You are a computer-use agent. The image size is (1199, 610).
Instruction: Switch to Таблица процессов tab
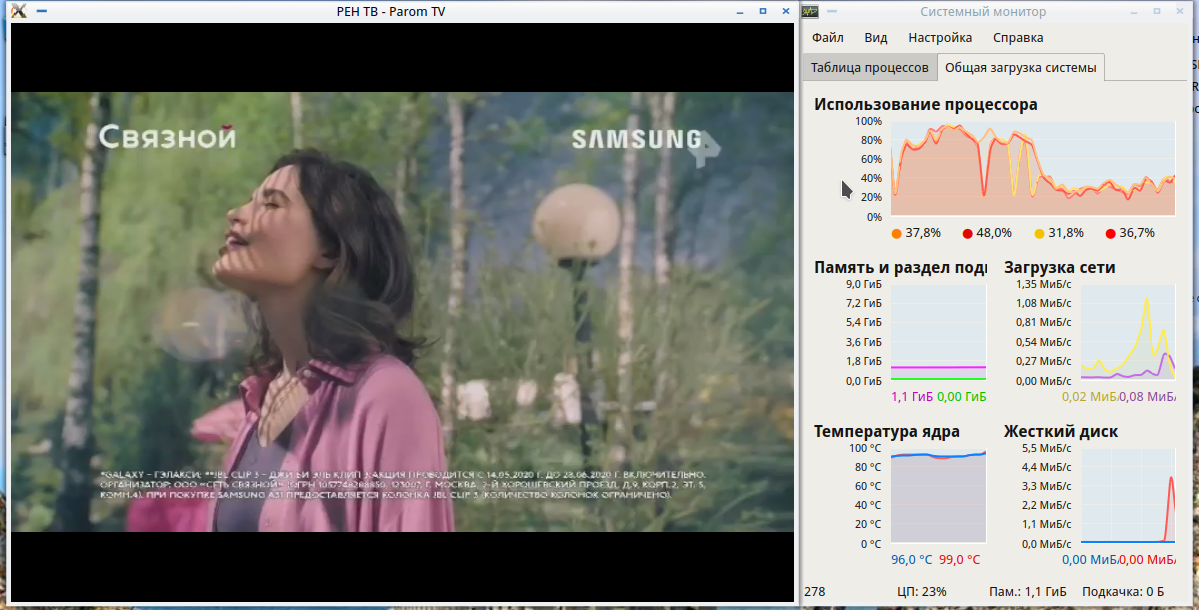pos(869,68)
